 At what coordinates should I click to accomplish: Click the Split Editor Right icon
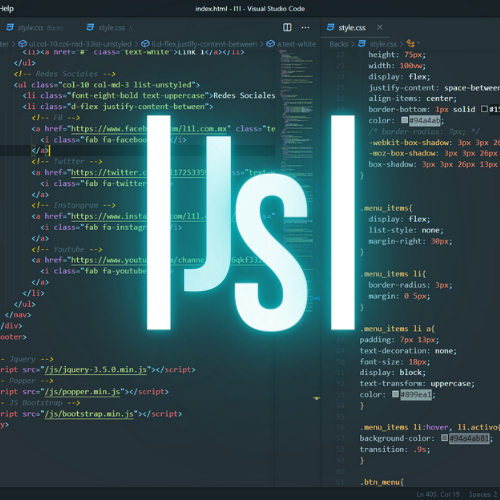click(287, 27)
